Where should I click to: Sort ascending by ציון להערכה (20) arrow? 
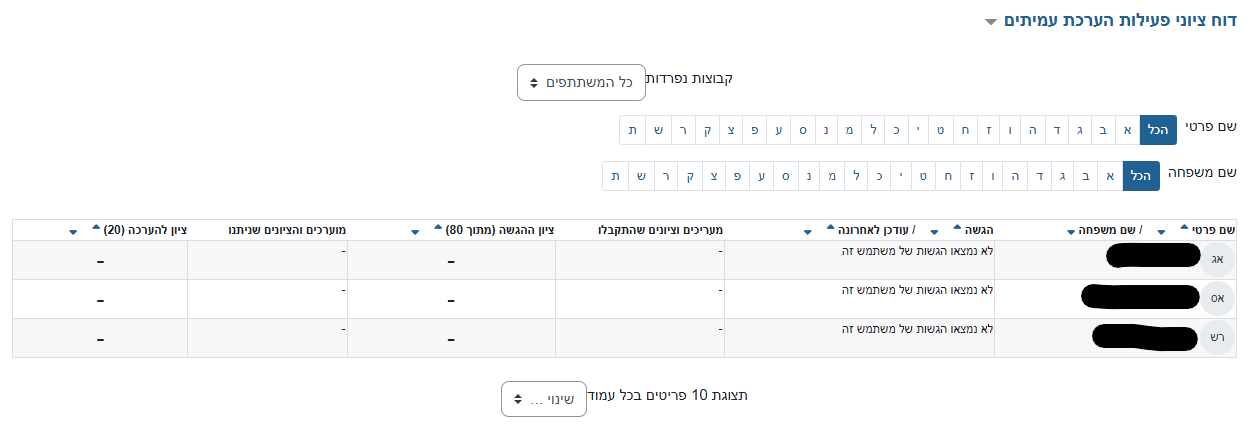[x=96, y=229]
